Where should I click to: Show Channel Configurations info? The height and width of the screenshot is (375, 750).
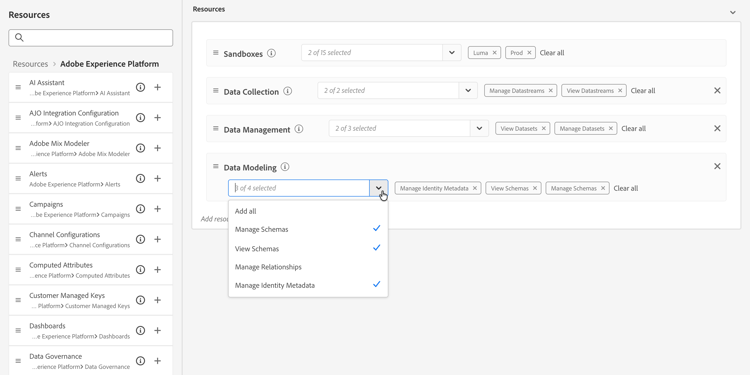coord(140,239)
